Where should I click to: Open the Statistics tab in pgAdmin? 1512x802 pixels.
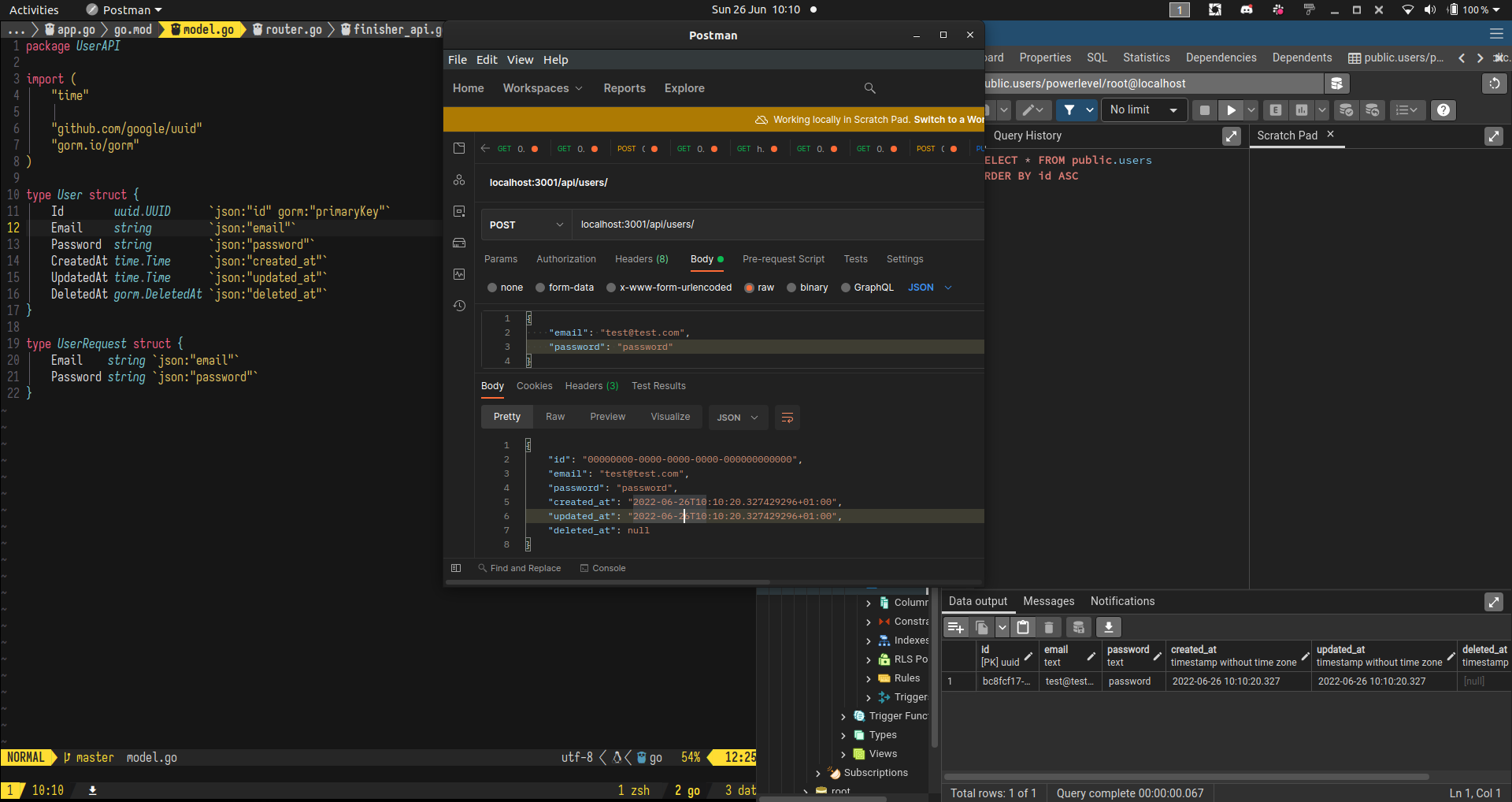coord(1146,58)
